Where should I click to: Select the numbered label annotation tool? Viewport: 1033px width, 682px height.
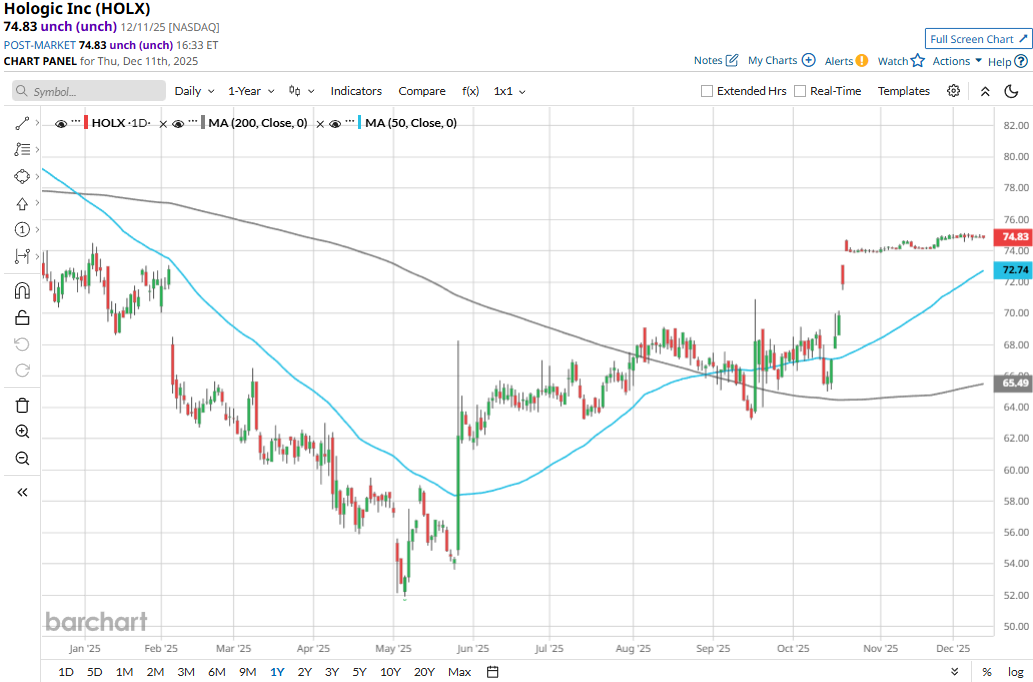tap(22, 229)
